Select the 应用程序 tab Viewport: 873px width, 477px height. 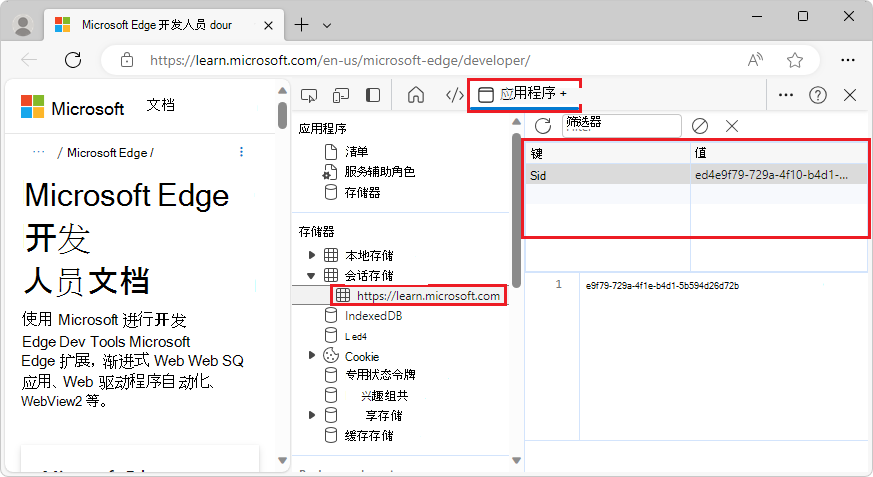(524, 94)
